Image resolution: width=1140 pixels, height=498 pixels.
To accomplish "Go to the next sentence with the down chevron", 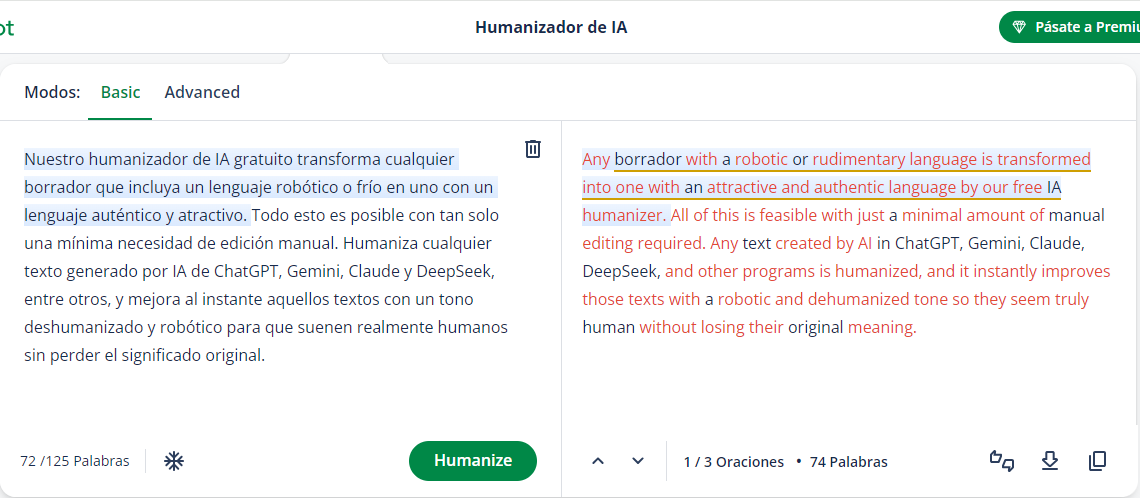I will point(638,461).
